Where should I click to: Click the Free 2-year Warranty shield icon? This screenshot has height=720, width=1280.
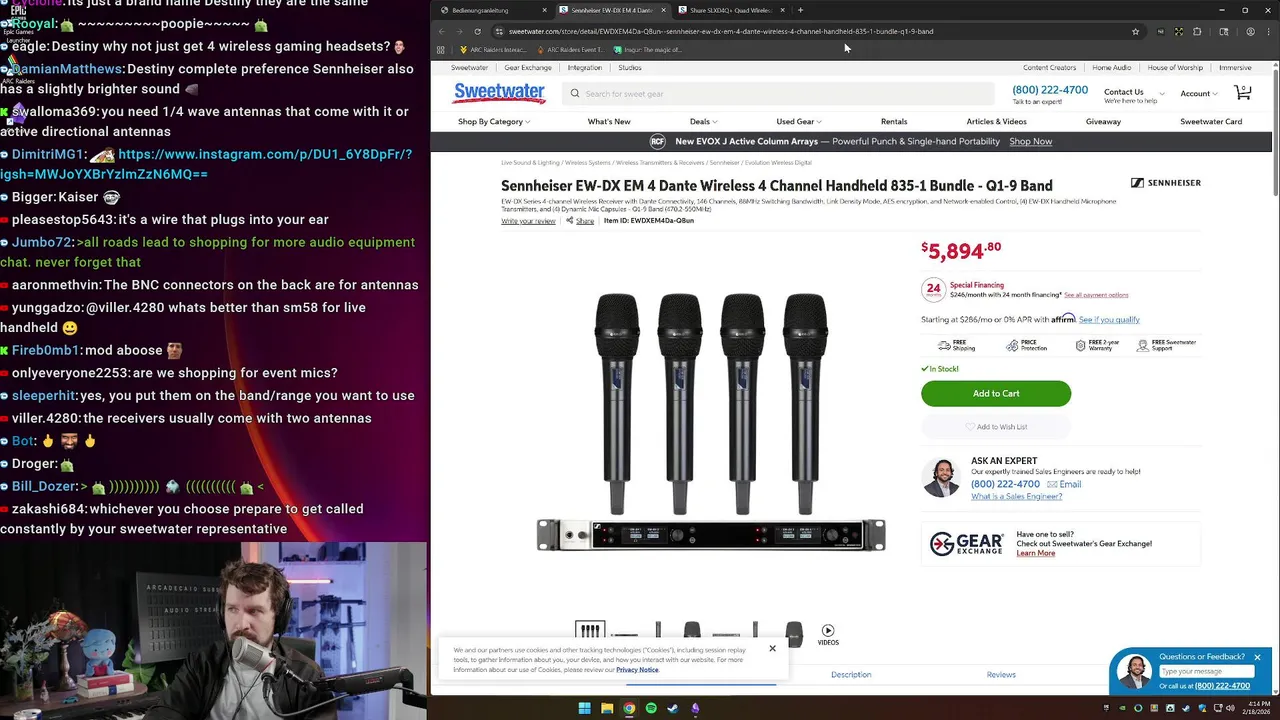coord(1080,345)
